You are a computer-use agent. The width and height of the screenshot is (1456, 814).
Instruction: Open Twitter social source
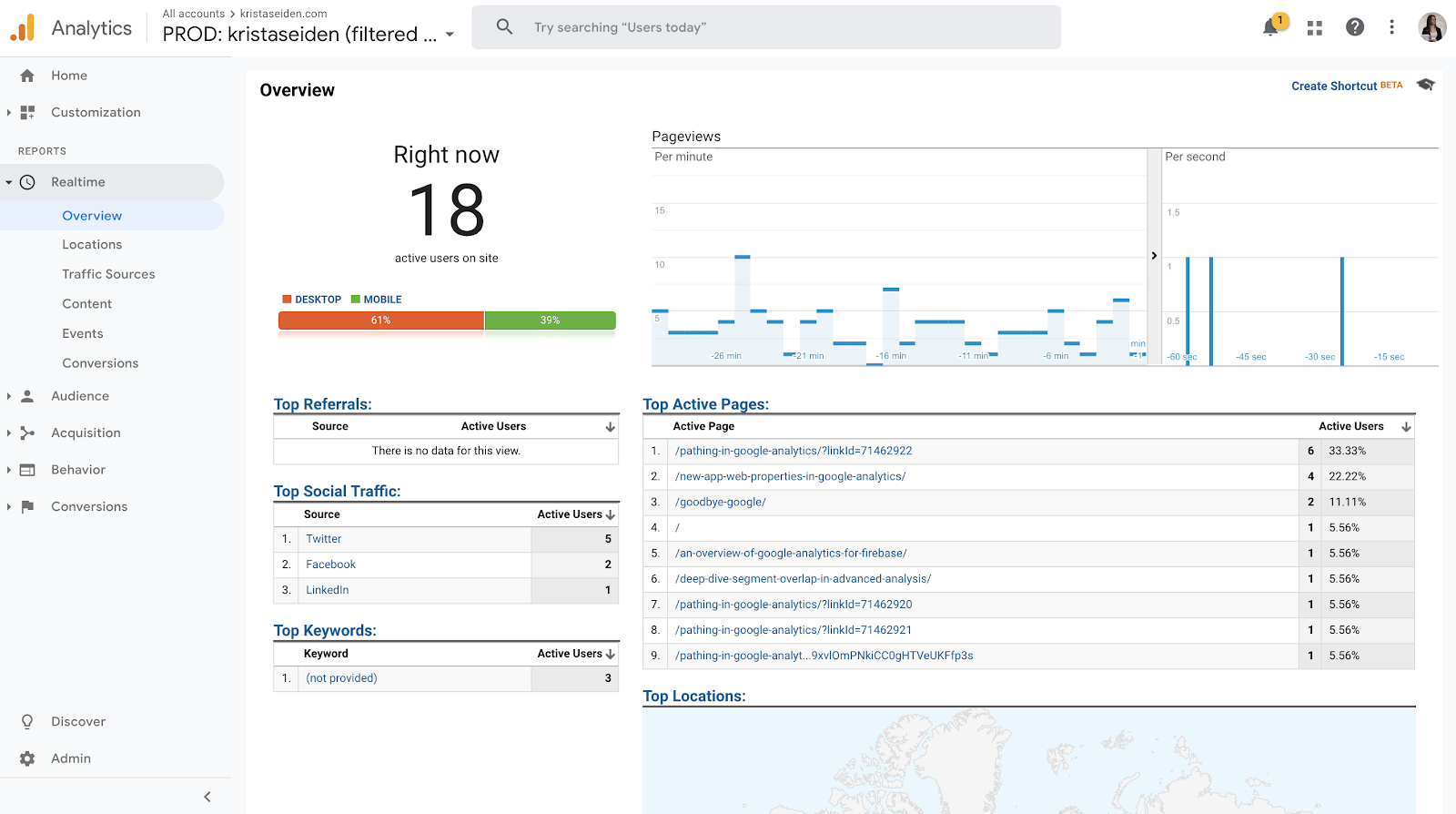click(x=324, y=539)
